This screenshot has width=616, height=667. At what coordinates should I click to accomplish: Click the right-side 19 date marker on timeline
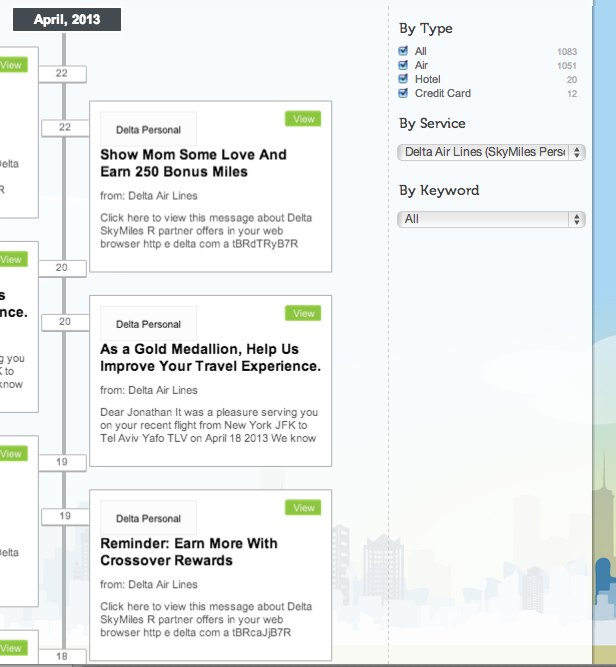(65, 516)
